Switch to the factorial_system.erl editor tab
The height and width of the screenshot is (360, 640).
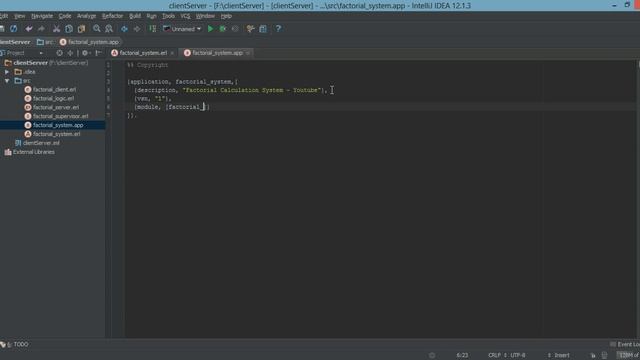pyautogui.click(x=143, y=53)
